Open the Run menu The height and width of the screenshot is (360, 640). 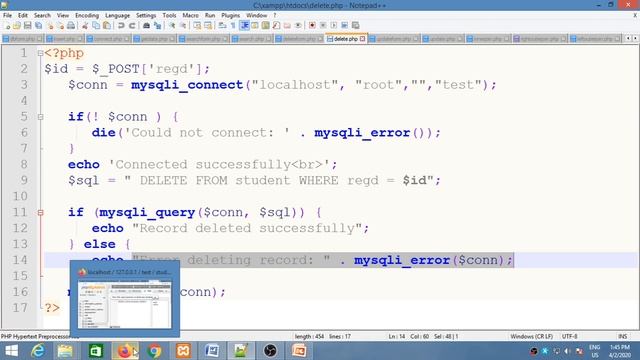tap(210, 16)
